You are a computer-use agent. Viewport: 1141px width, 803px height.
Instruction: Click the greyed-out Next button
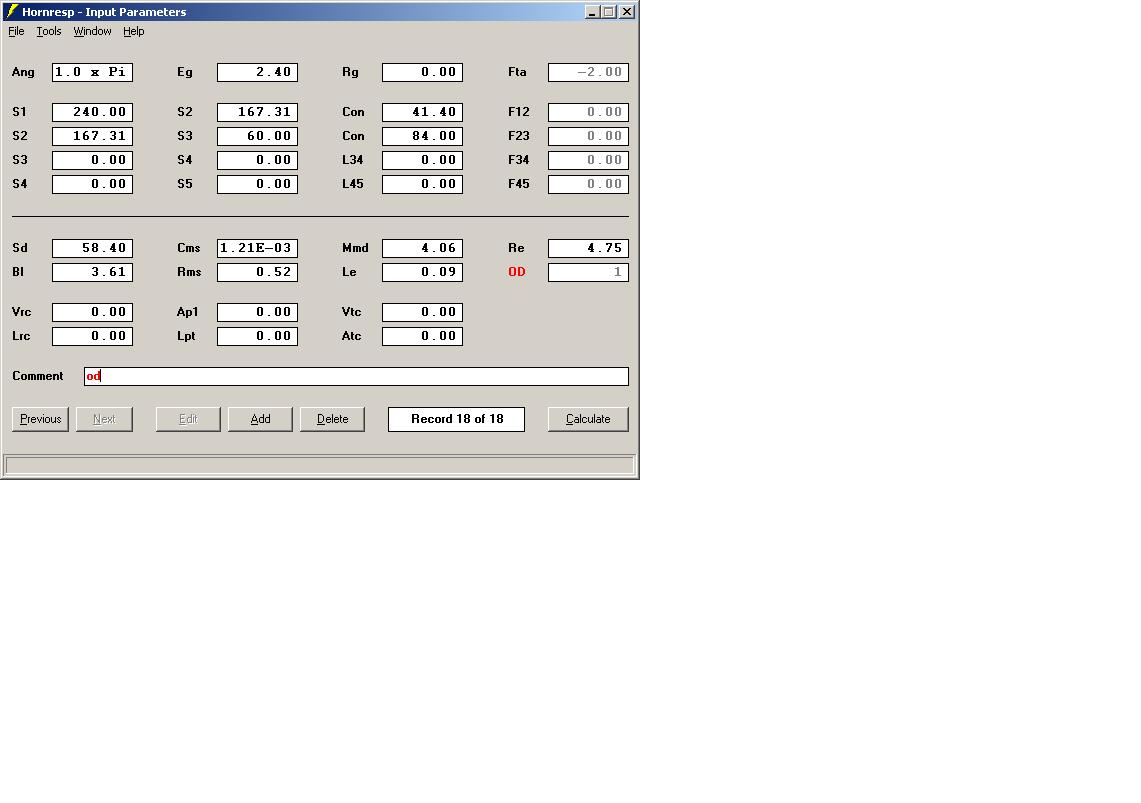[104, 419]
